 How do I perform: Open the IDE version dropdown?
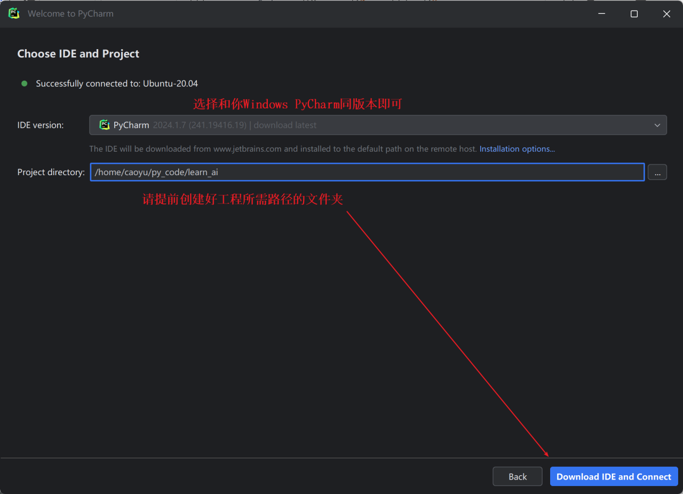click(x=378, y=125)
